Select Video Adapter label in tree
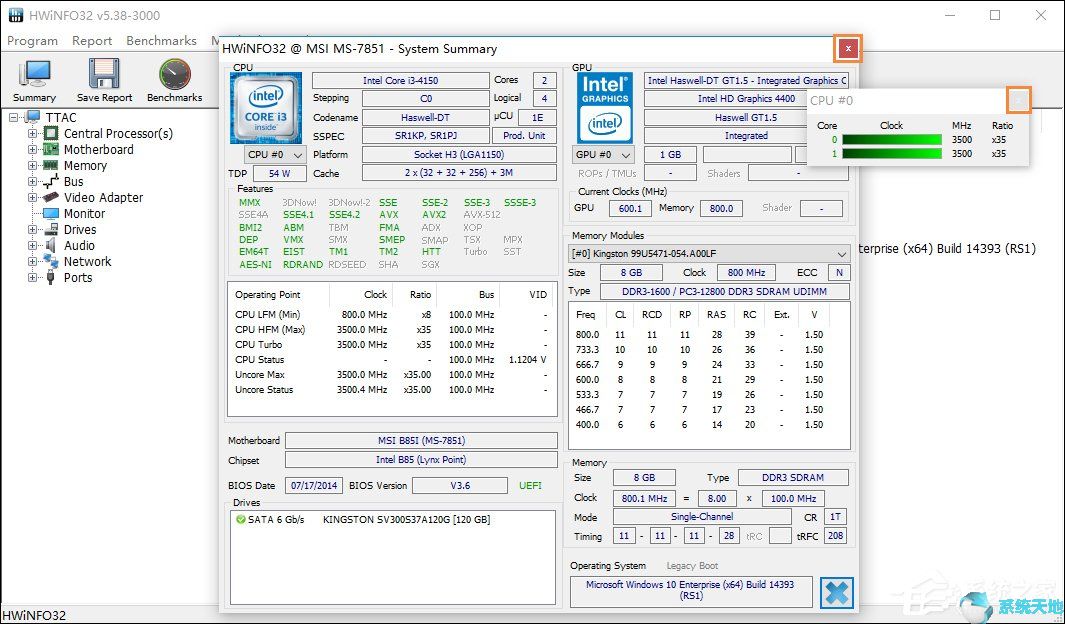Screen dimensions: 1065x624 coord(103,198)
